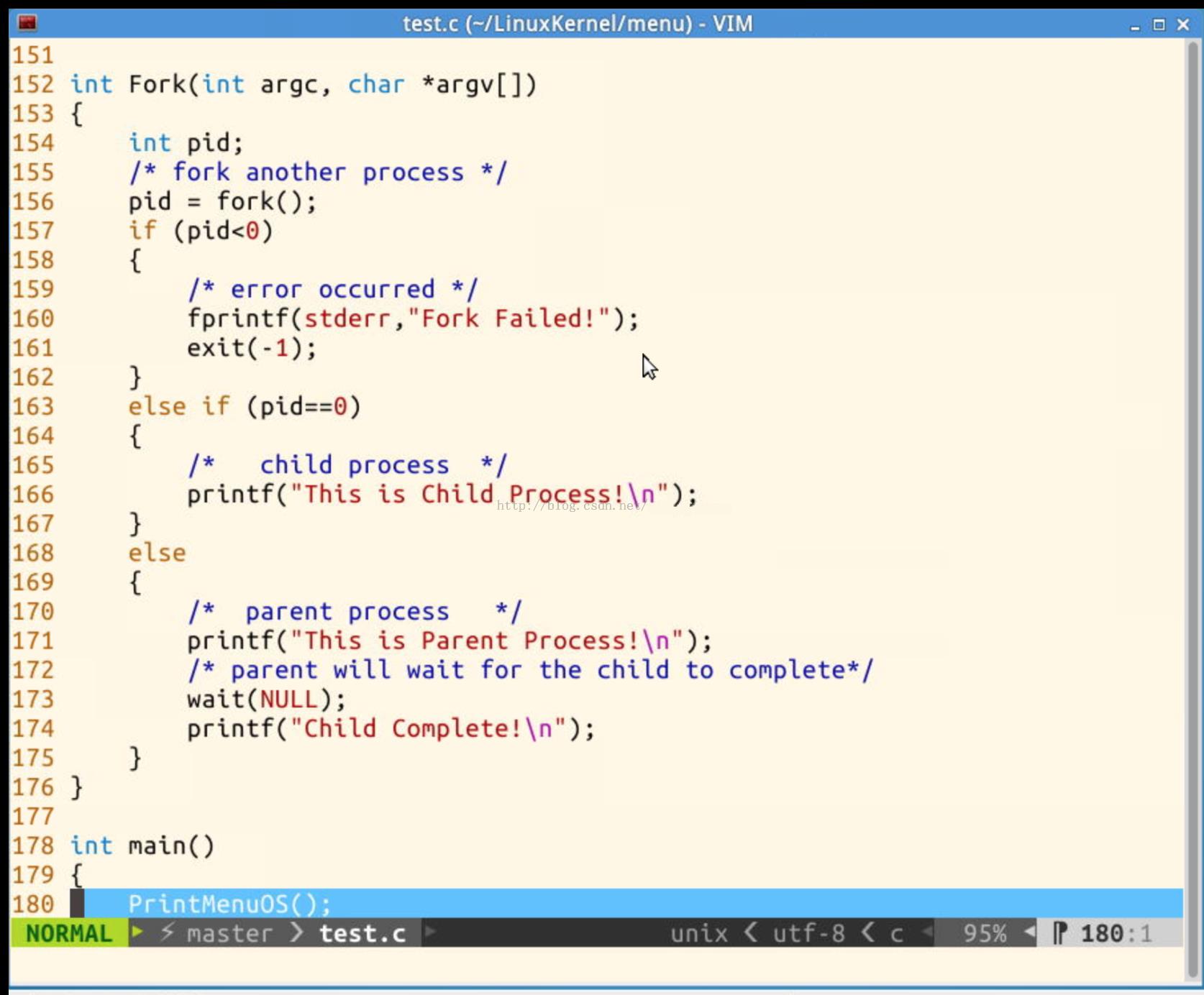Click the "This is Parent Process!" printf line
1204x995 pixels.
(x=450, y=641)
